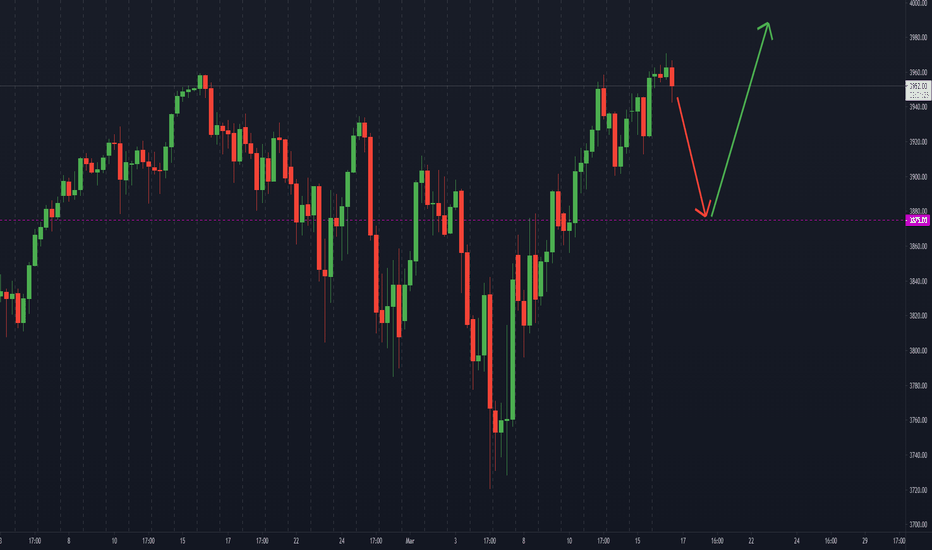Click the 3980.00 price axis label

click(918, 37)
